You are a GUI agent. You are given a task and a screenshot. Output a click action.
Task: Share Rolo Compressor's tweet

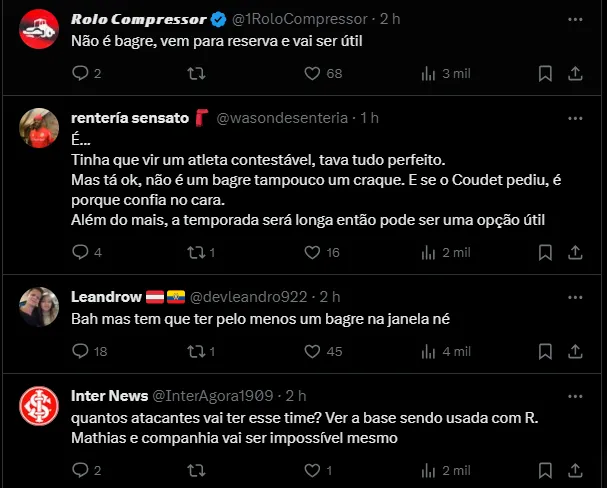(576, 73)
